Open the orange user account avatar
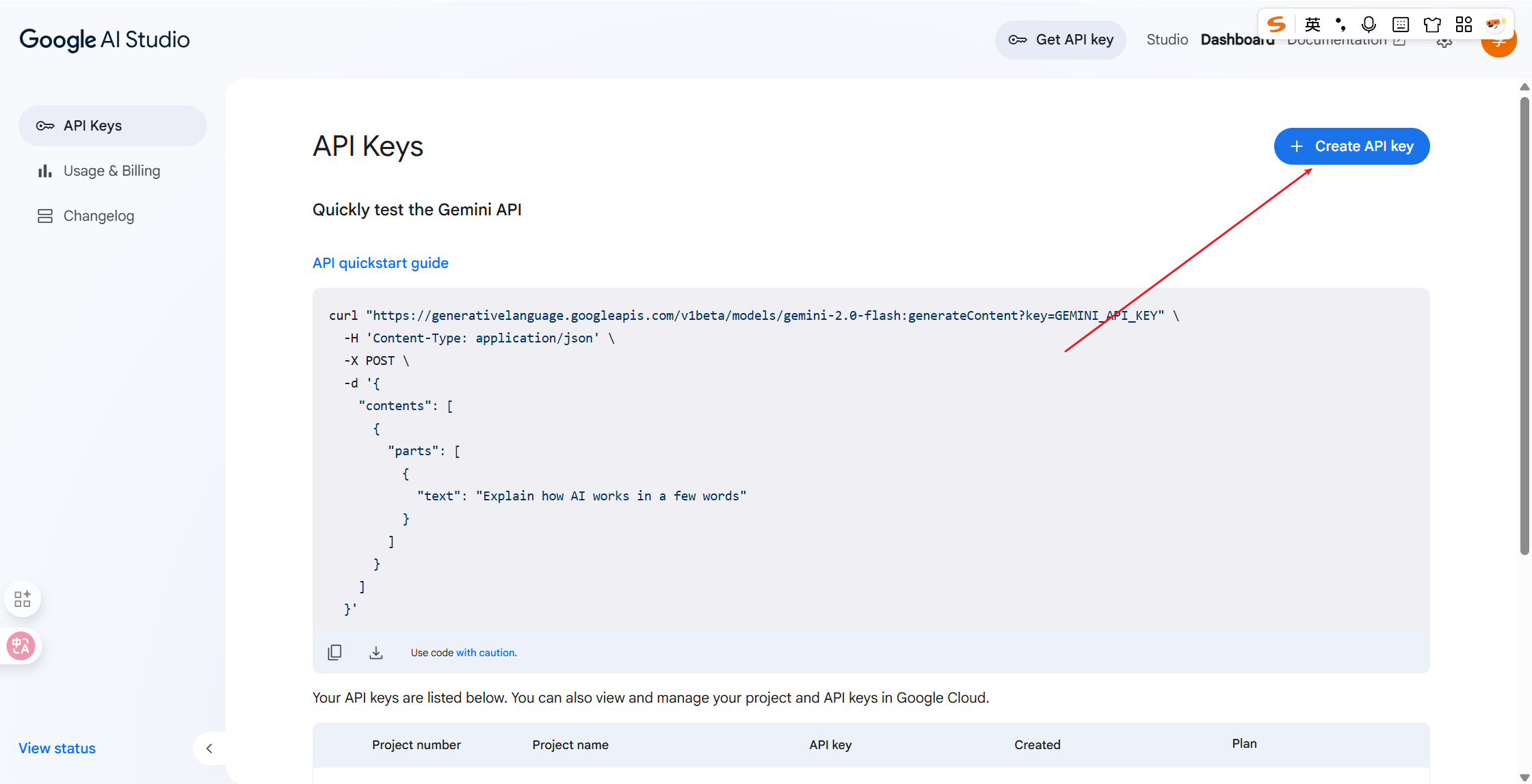 [x=1498, y=48]
